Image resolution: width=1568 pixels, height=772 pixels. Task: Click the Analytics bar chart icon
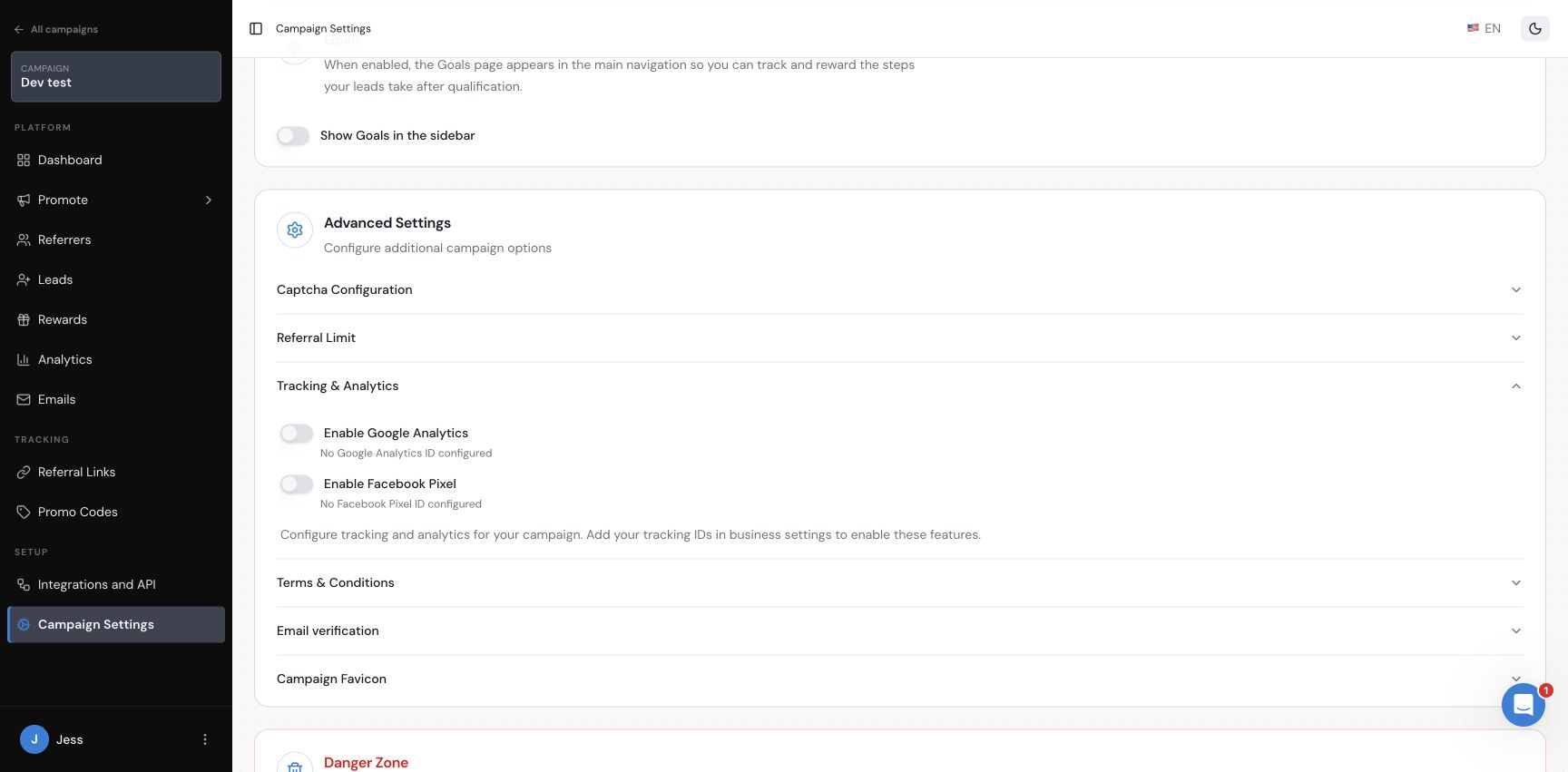(x=24, y=359)
